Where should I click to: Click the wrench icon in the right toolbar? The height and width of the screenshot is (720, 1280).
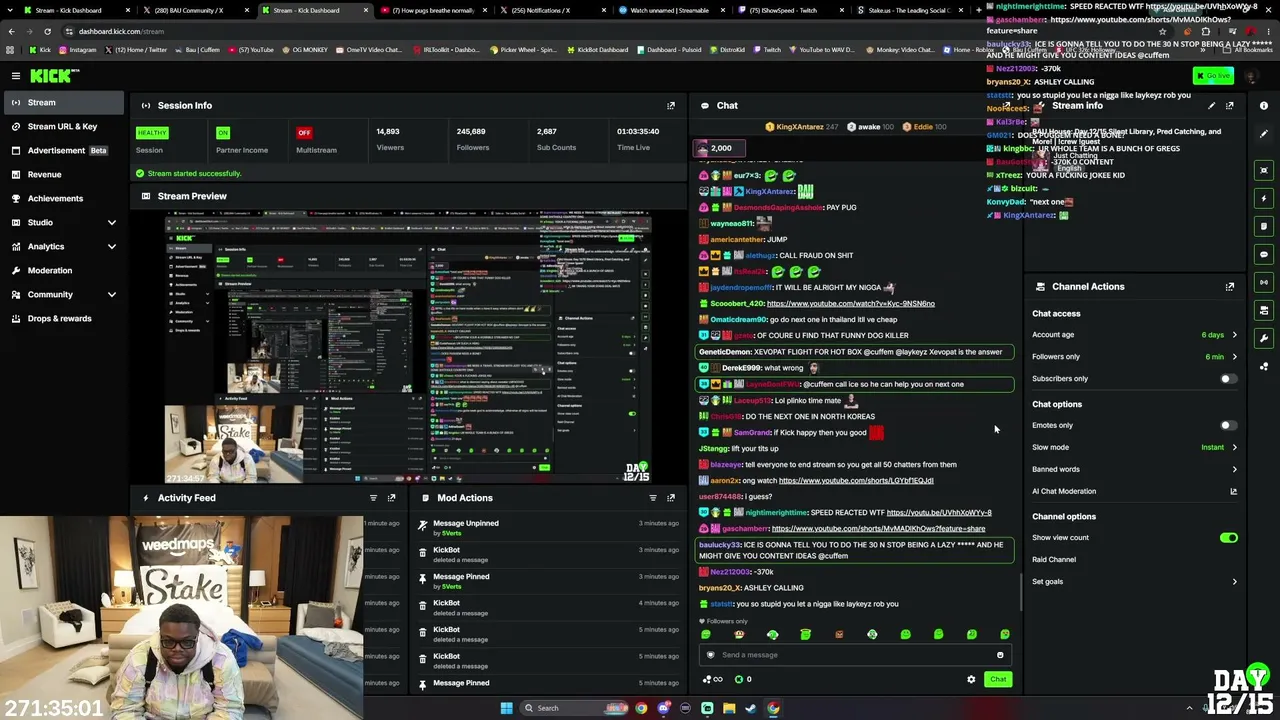click(x=1264, y=338)
